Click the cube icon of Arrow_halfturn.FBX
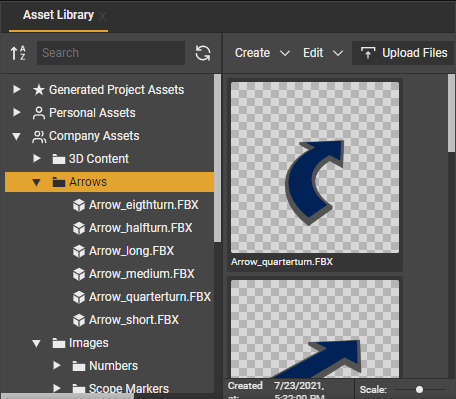This screenshot has height=399, width=456. click(x=79, y=228)
